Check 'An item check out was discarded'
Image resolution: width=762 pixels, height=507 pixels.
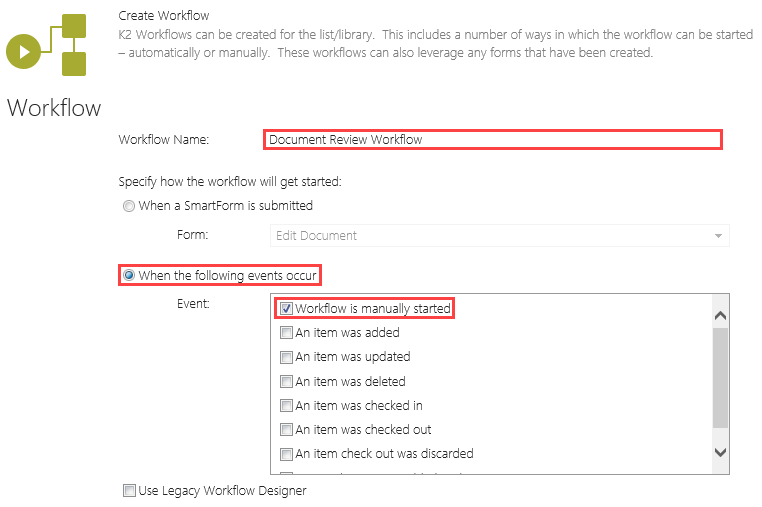[x=287, y=454]
